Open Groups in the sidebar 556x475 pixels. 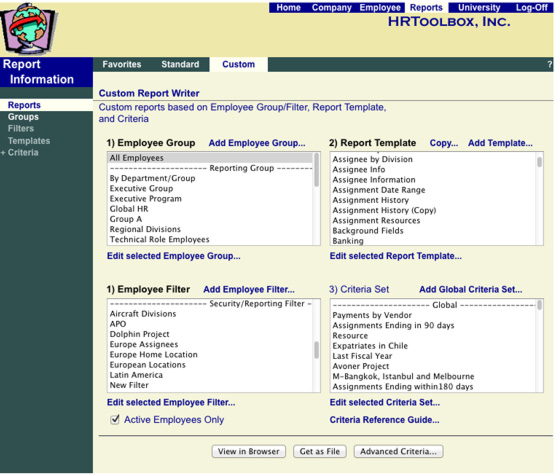[x=23, y=117]
